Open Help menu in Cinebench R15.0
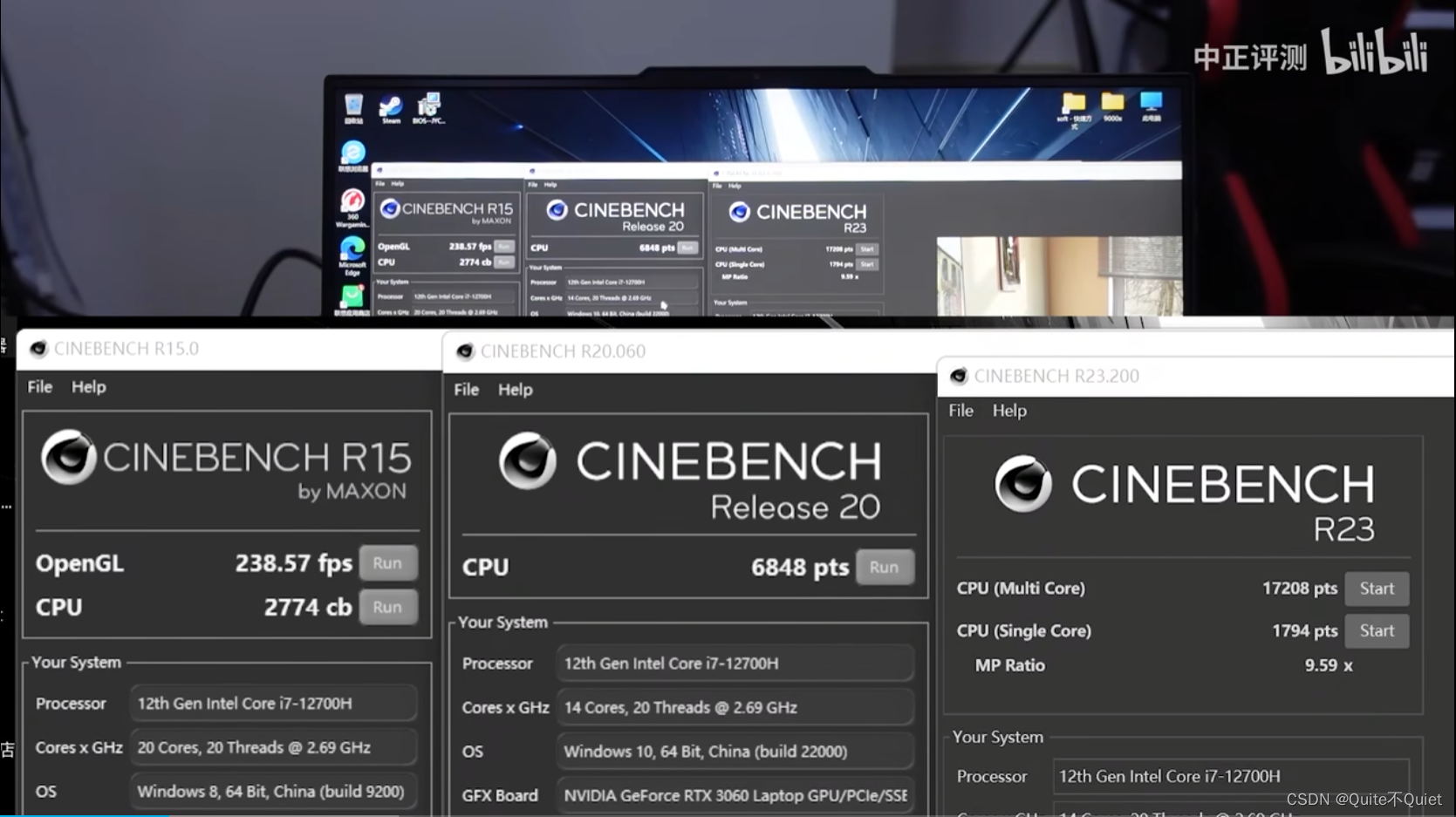 click(x=88, y=387)
